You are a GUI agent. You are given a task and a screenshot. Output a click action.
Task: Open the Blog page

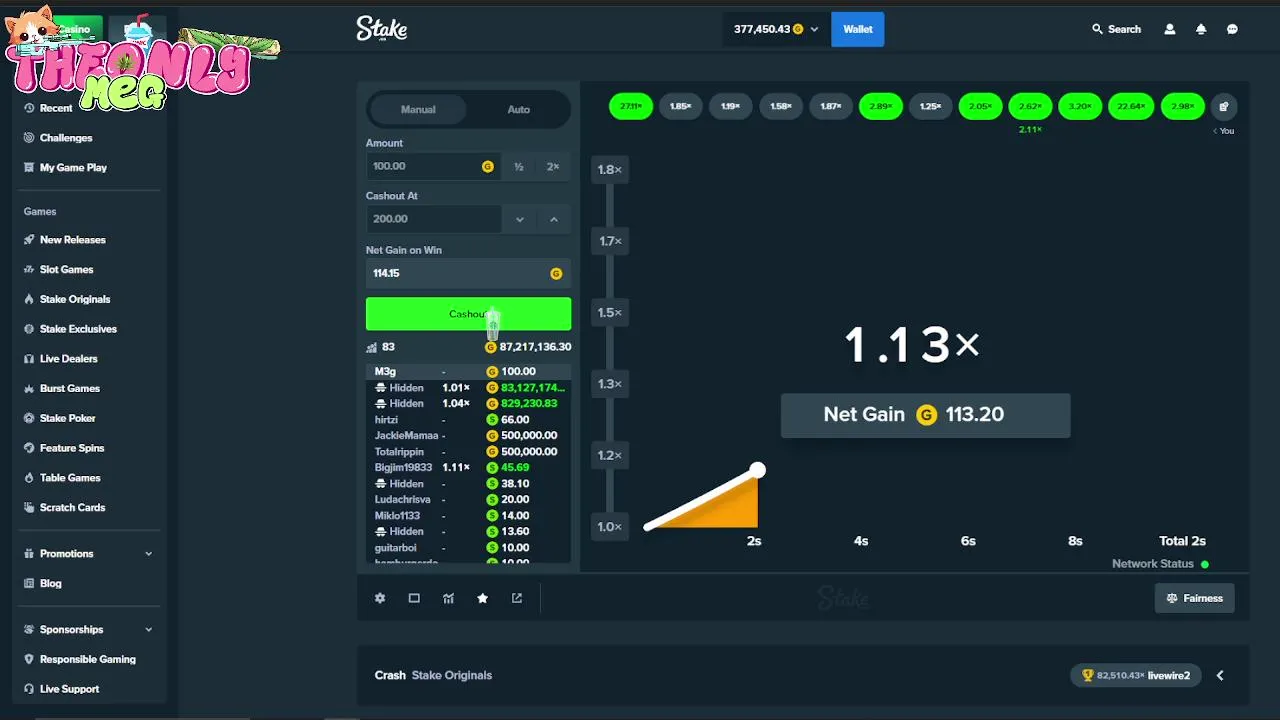(x=42, y=584)
